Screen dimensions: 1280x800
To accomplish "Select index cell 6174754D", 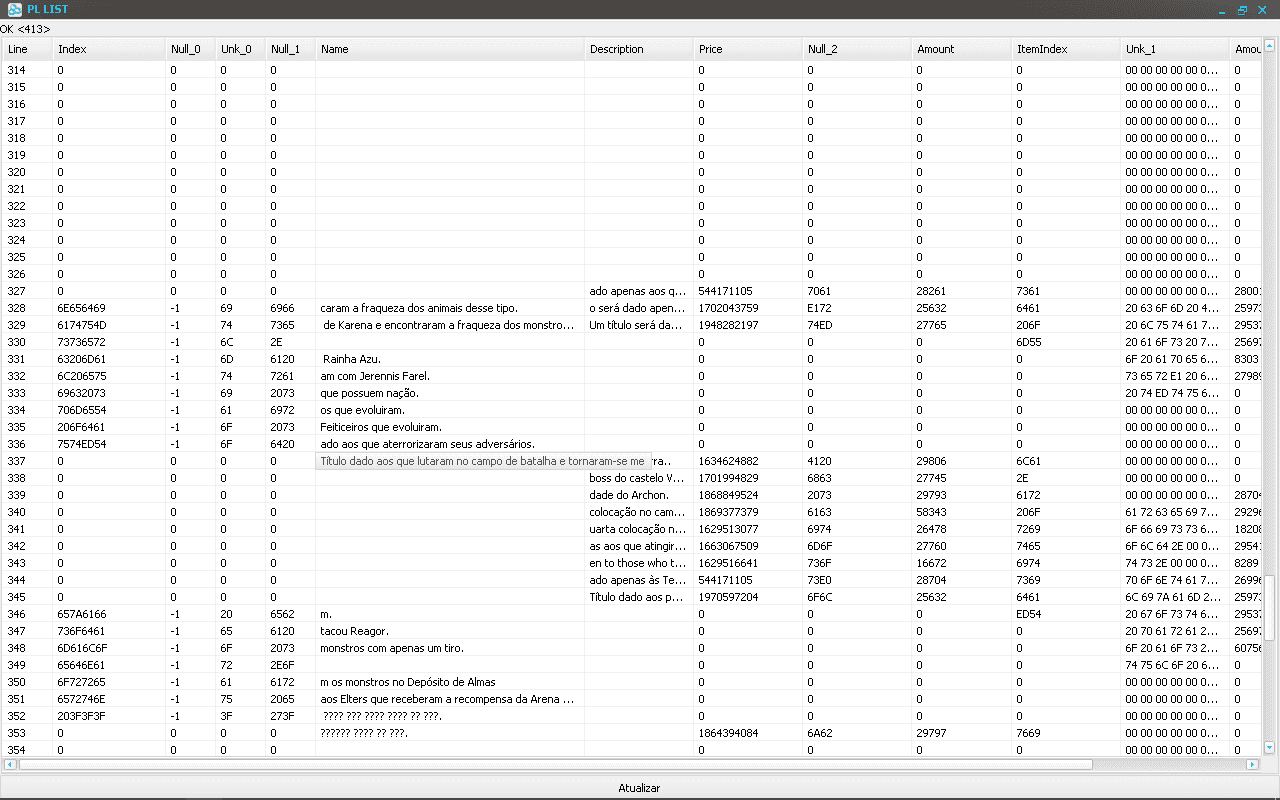I will [109, 325].
